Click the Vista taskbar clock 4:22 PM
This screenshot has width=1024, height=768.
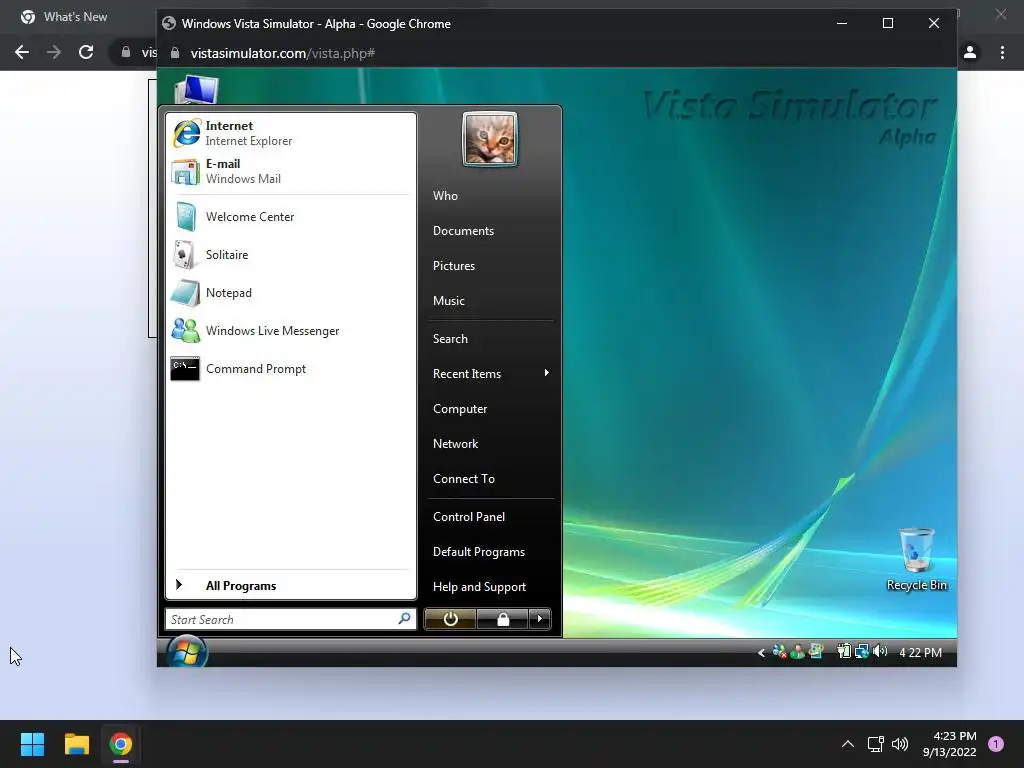920,652
